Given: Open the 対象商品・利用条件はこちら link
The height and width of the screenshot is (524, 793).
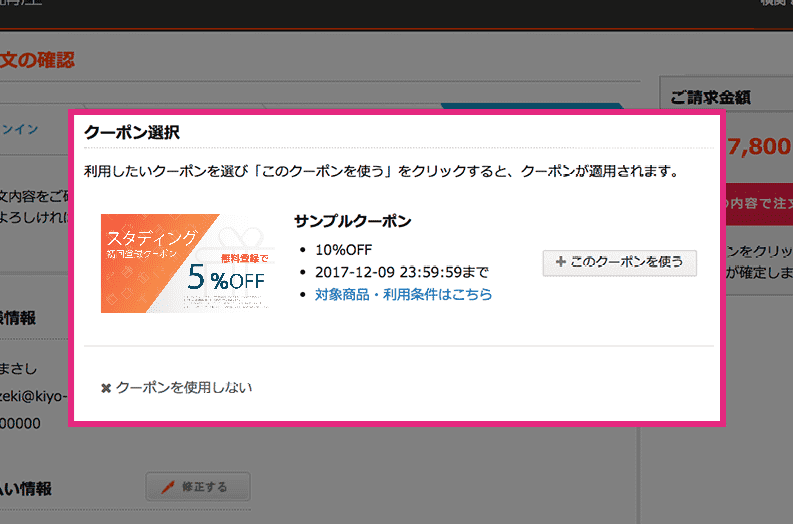Looking at the screenshot, I should point(403,294).
